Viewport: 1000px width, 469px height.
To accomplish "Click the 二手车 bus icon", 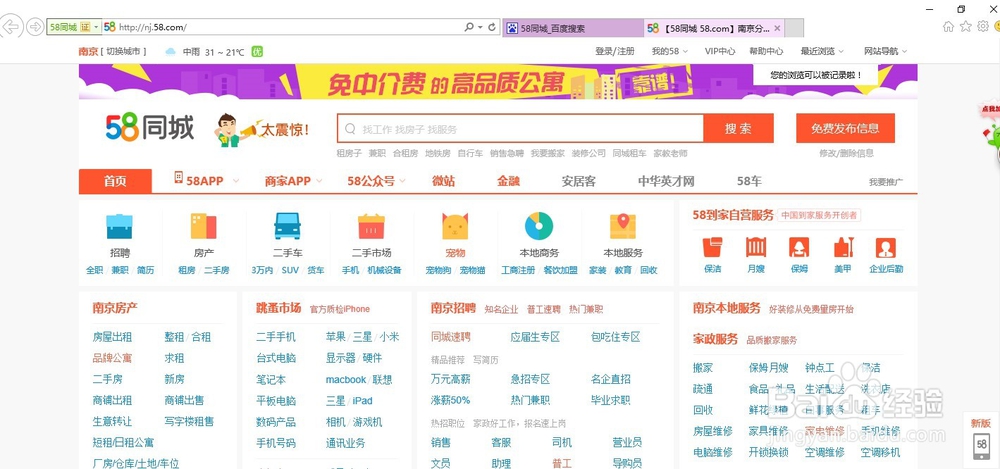I will point(287,226).
